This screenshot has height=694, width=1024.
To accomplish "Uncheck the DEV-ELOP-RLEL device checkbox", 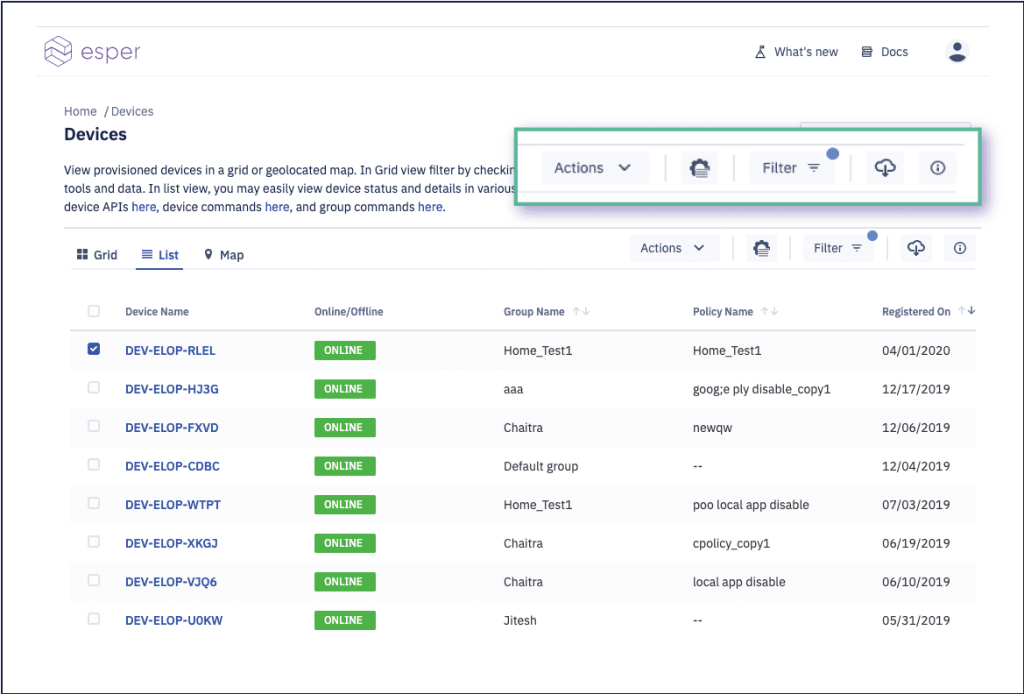I will pos(94,349).
